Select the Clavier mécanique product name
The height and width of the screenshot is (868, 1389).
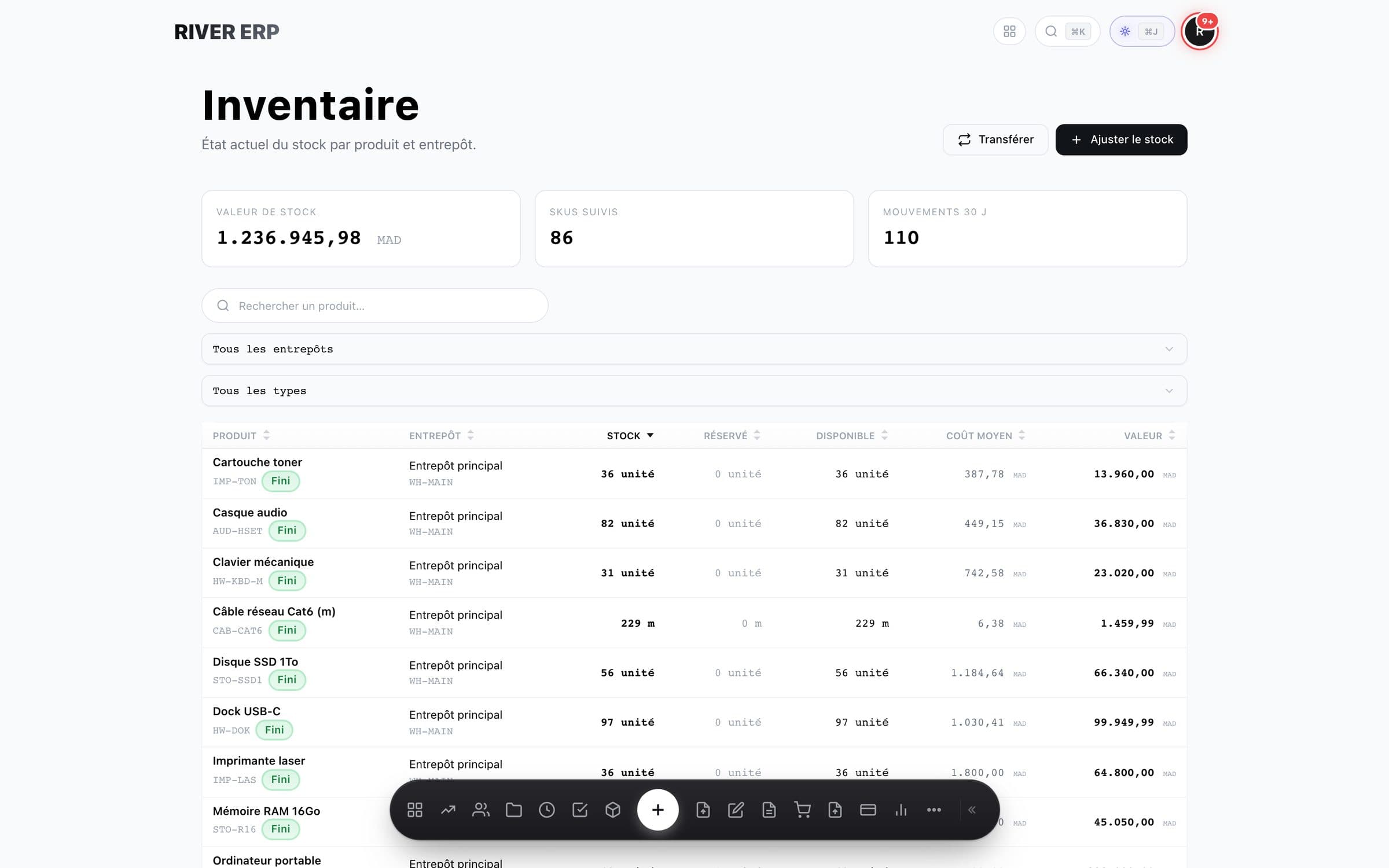[x=263, y=562]
